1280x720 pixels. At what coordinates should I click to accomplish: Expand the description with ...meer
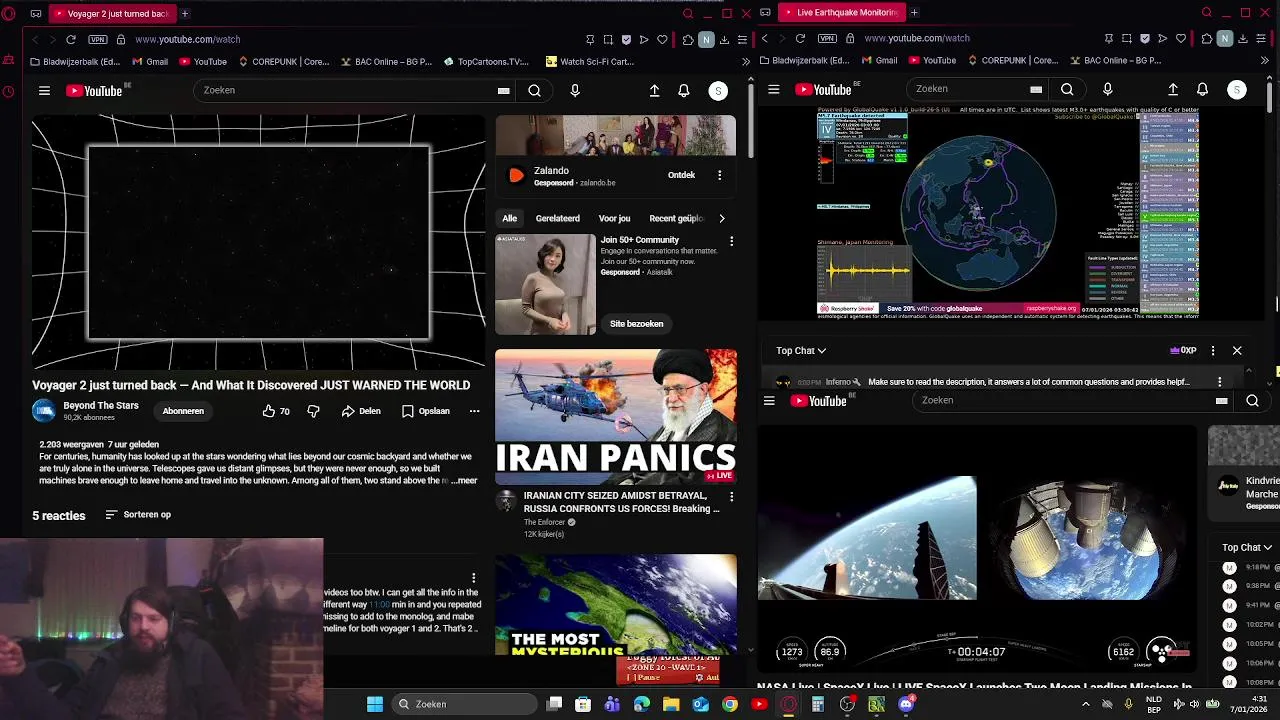click(464, 481)
